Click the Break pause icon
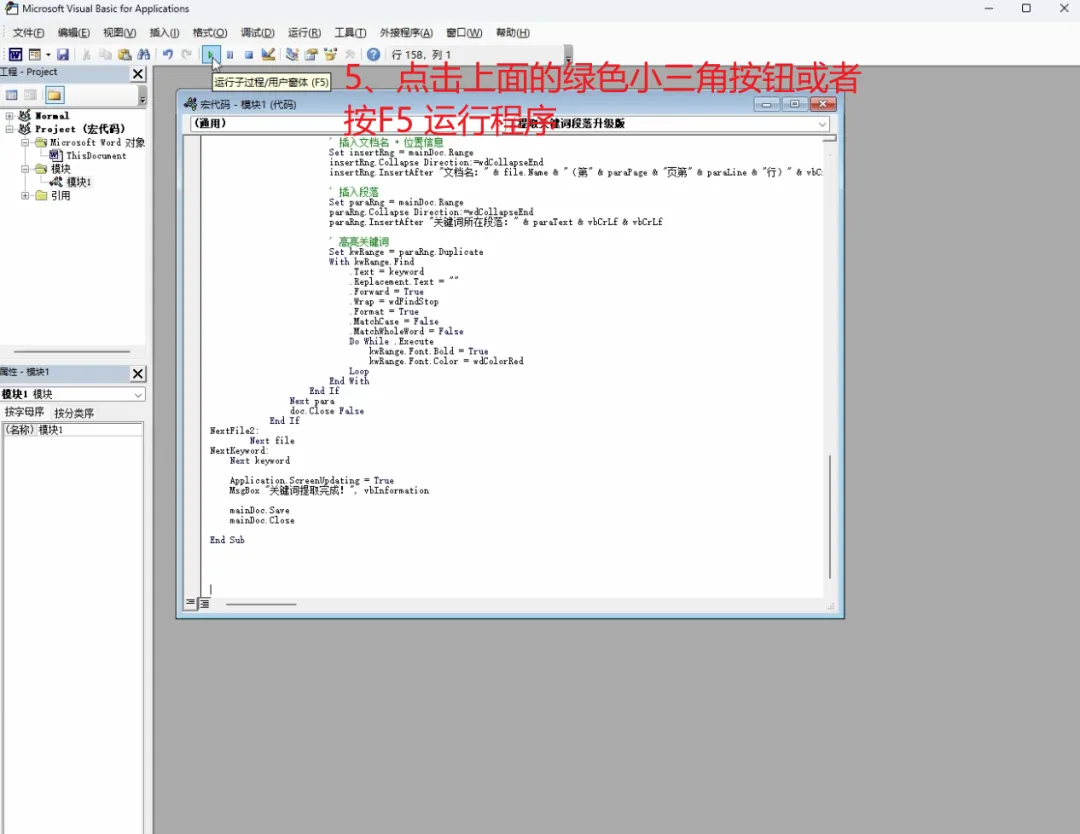 tap(230, 54)
